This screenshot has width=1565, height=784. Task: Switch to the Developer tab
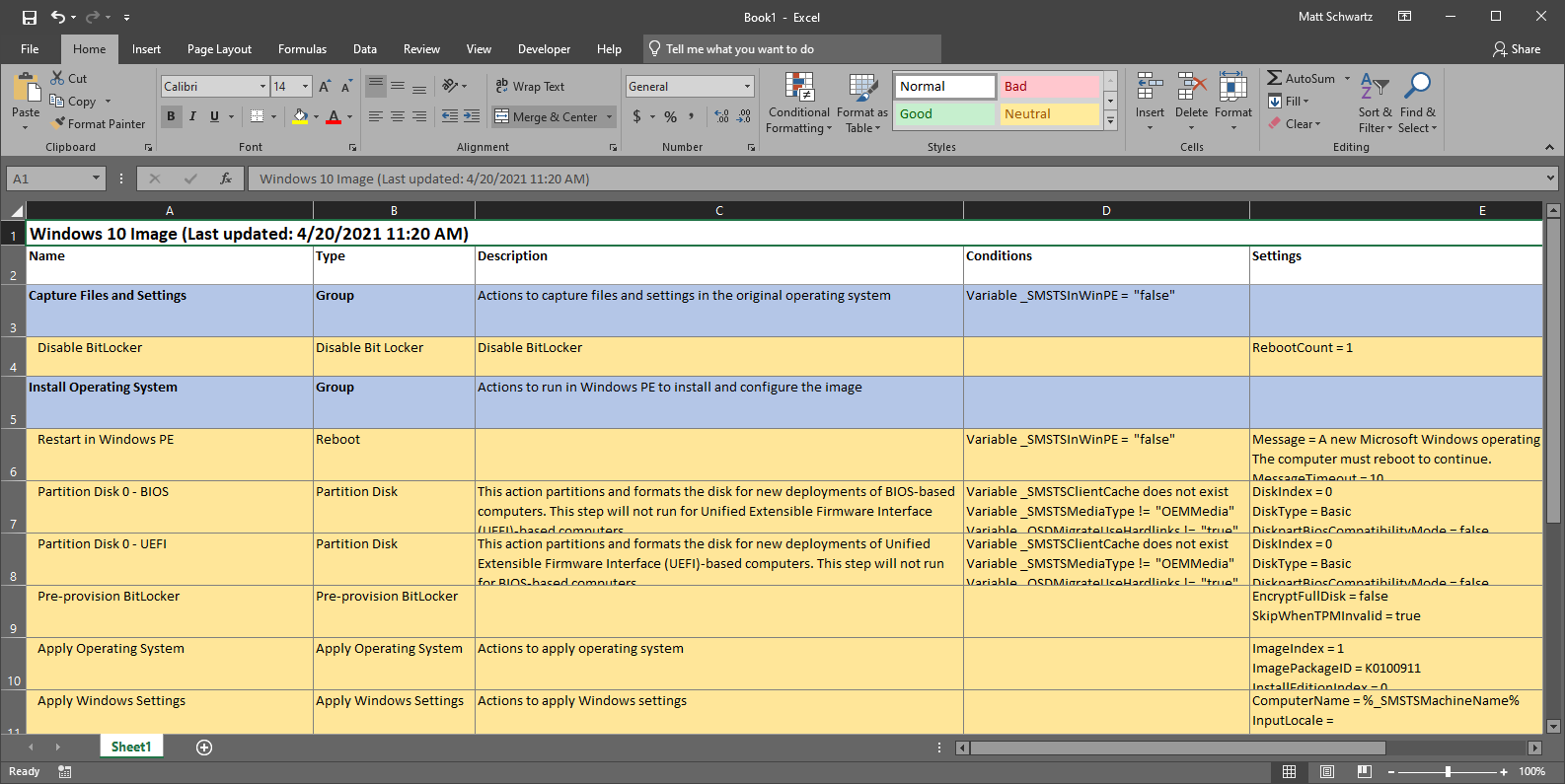point(544,49)
